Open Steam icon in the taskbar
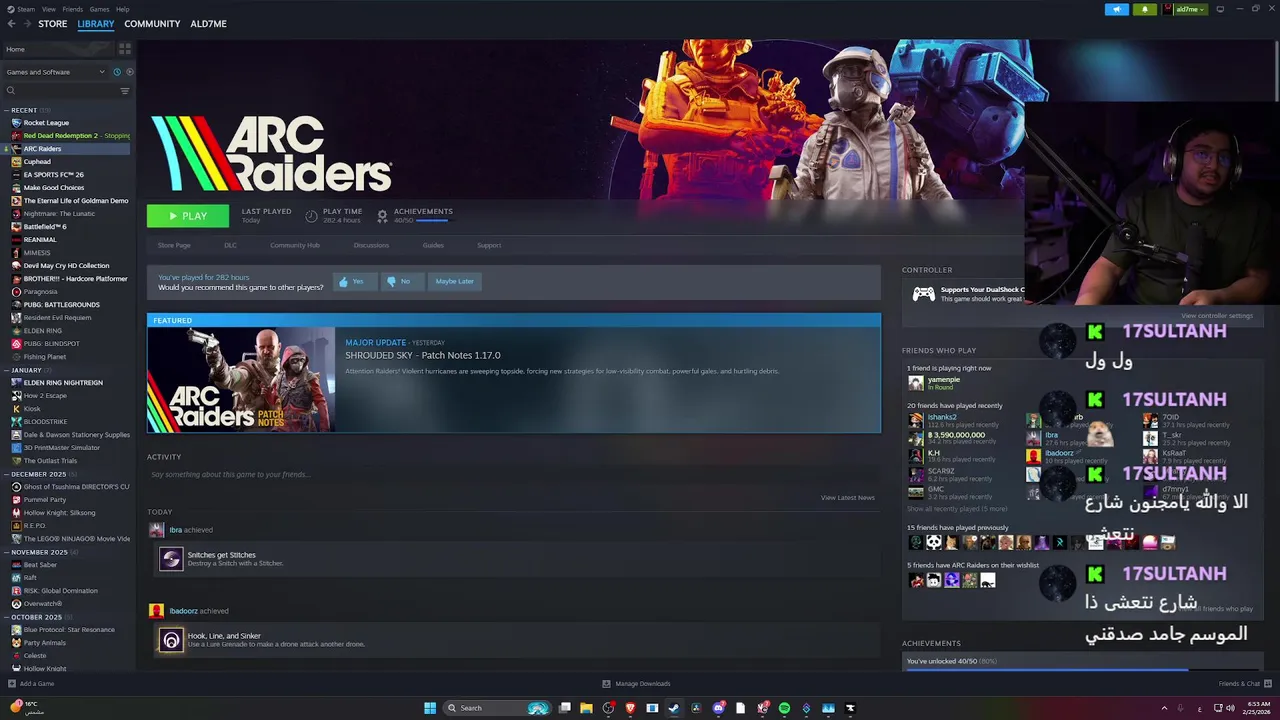Image resolution: width=1280 pixels, height=720 pixels. point(674,708)
